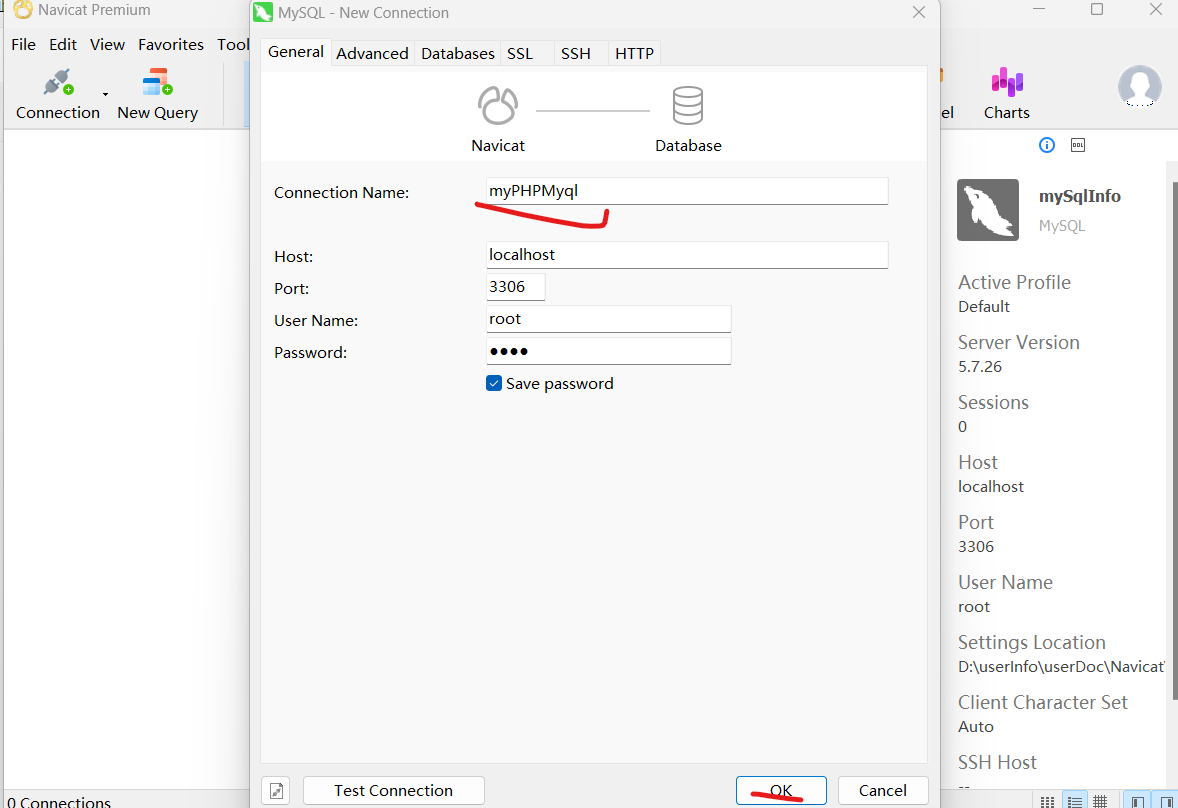Click the connection URI icon button

point(276,791)
